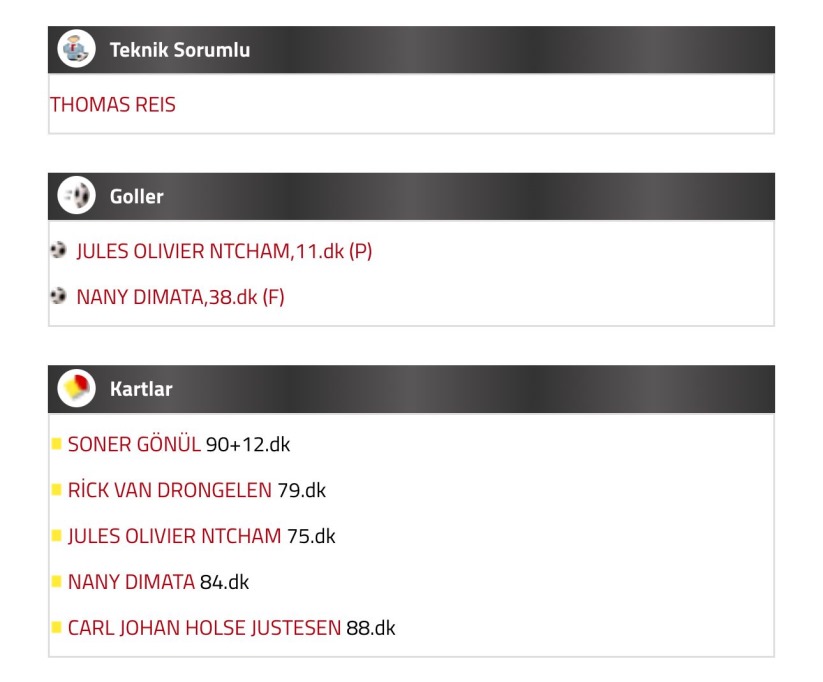This screenshot has width=823, height=682.
Task: Click ball icon next to Dimata's goal
Action: (x=58, y=296)
